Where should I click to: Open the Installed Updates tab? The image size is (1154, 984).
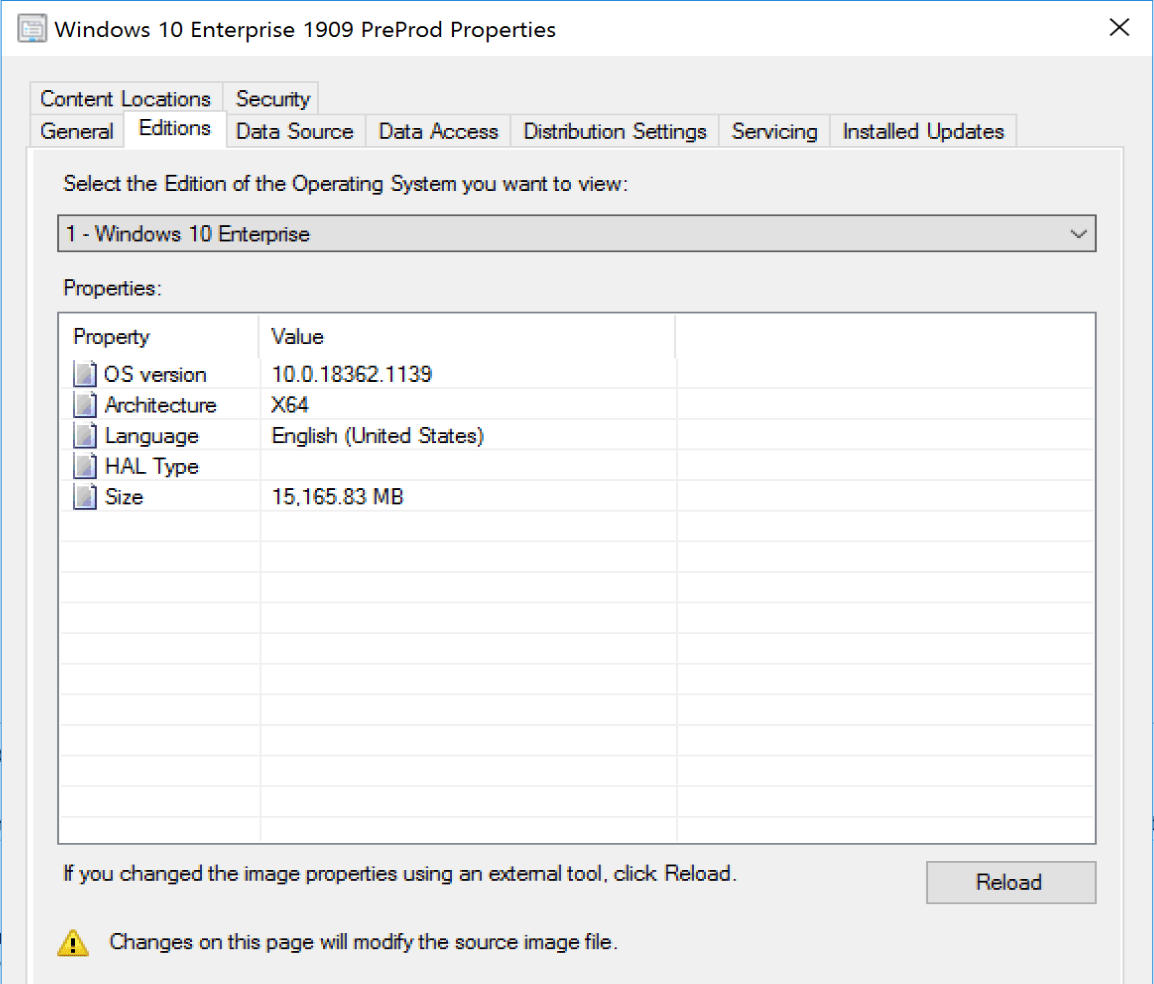[x=922, y=131]
